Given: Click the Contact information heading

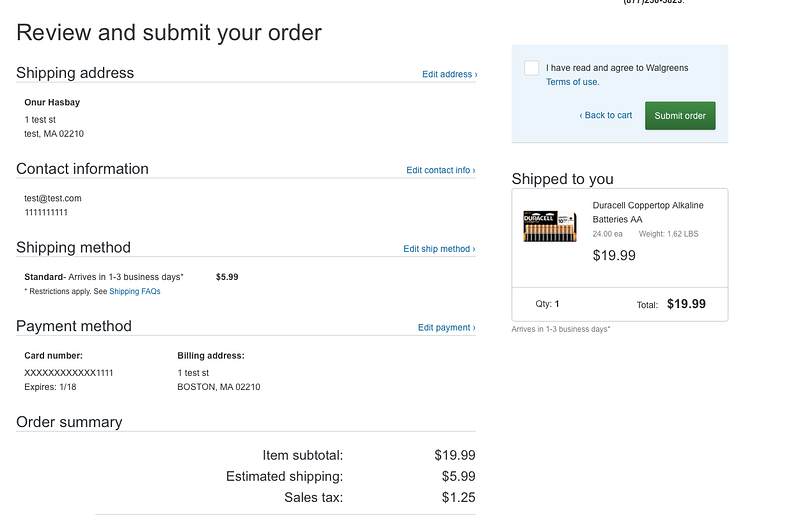Looking at the screenshot, I should click(82, 168).
